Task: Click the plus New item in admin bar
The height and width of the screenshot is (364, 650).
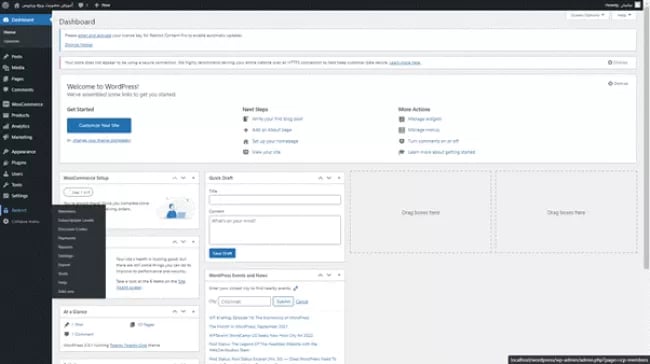Action: (x=102, y=5)
